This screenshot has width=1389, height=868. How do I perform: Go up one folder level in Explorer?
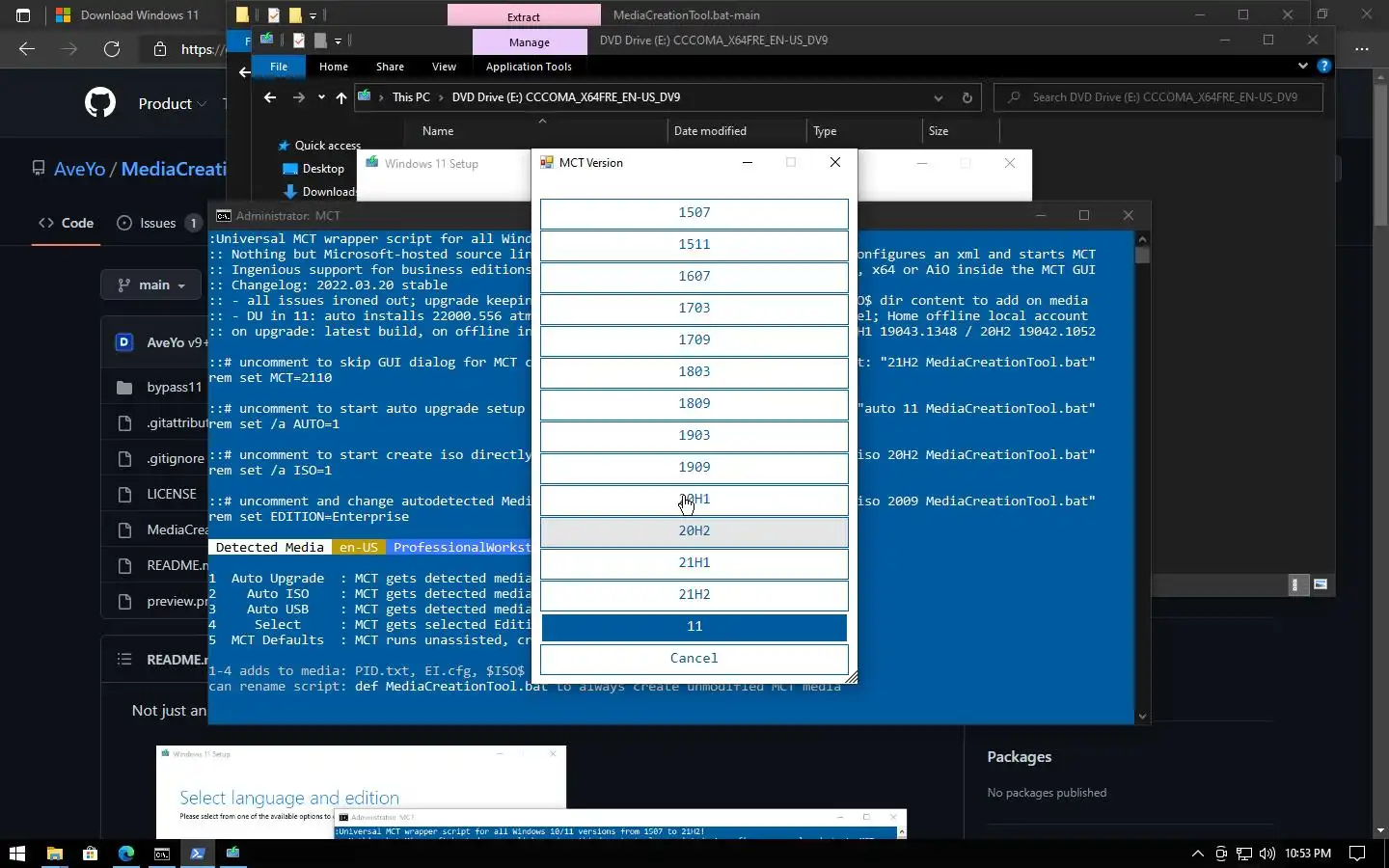(x=341, y=97)
